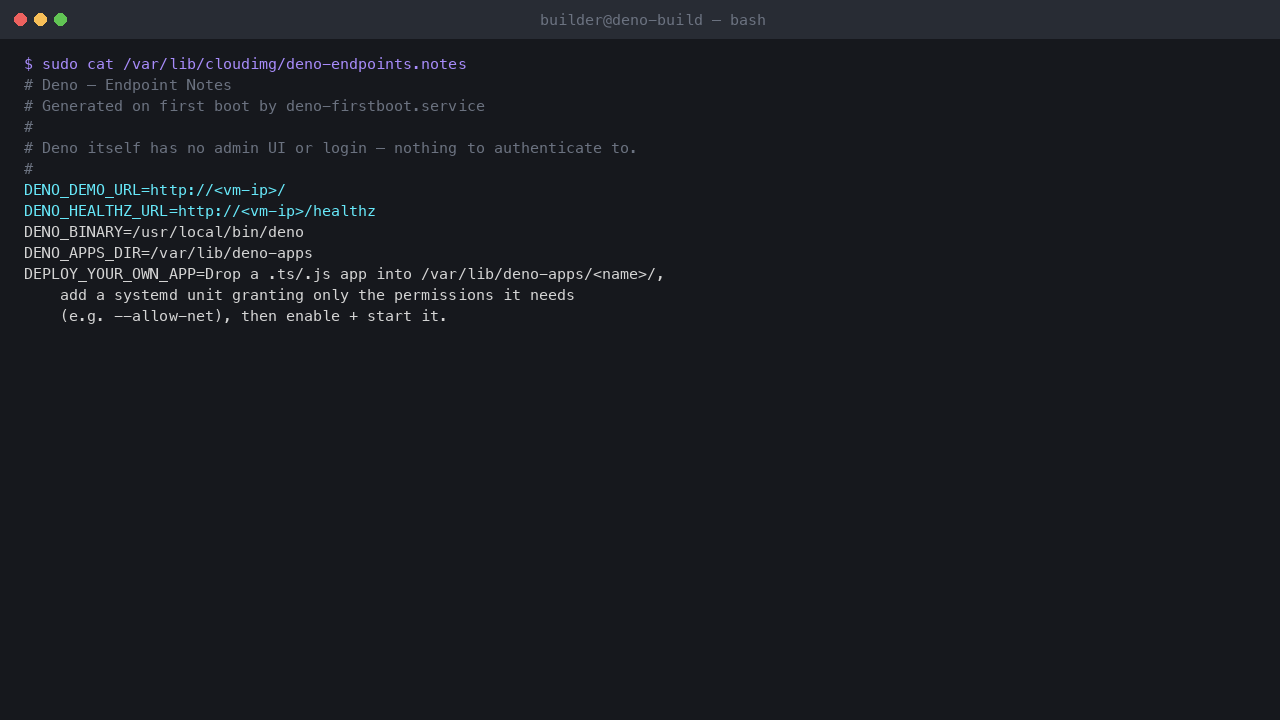Click the window title builder@deno-build — bash
This screenshot has width=1280, height=720.
pyautogui.click(x=653, y=20)
